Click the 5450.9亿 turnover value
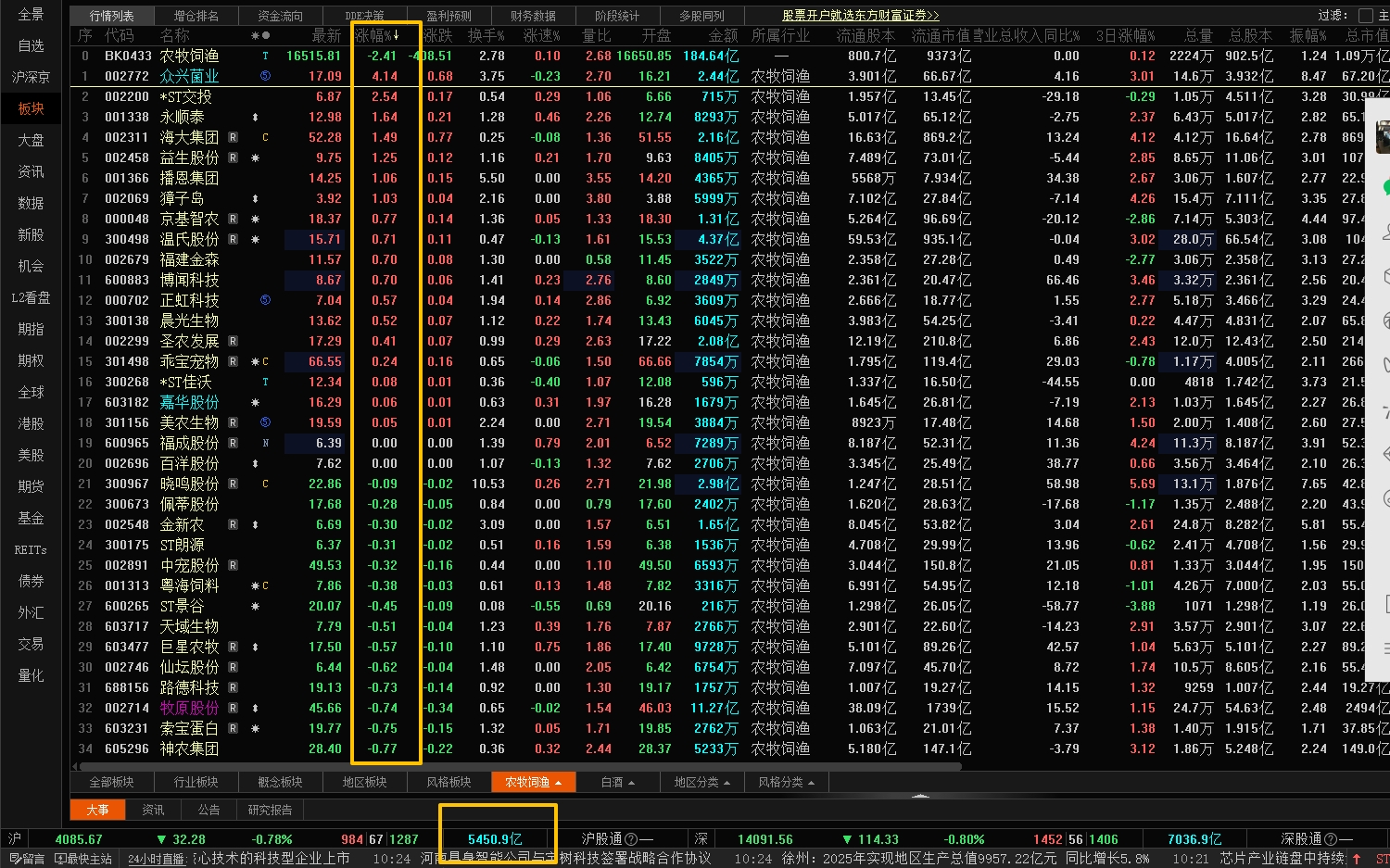This screenshot has width=1390, height=868. (x=495, y=839)
